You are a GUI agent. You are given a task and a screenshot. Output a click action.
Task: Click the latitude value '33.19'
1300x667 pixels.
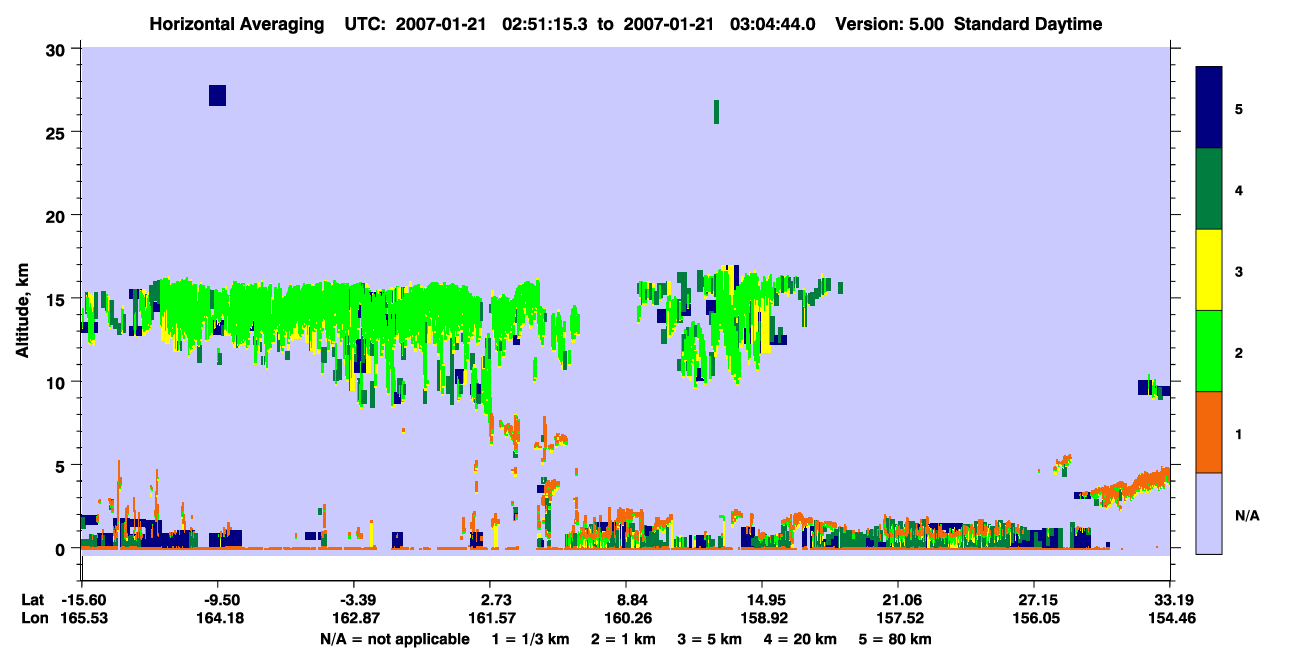coord(1172,600)
